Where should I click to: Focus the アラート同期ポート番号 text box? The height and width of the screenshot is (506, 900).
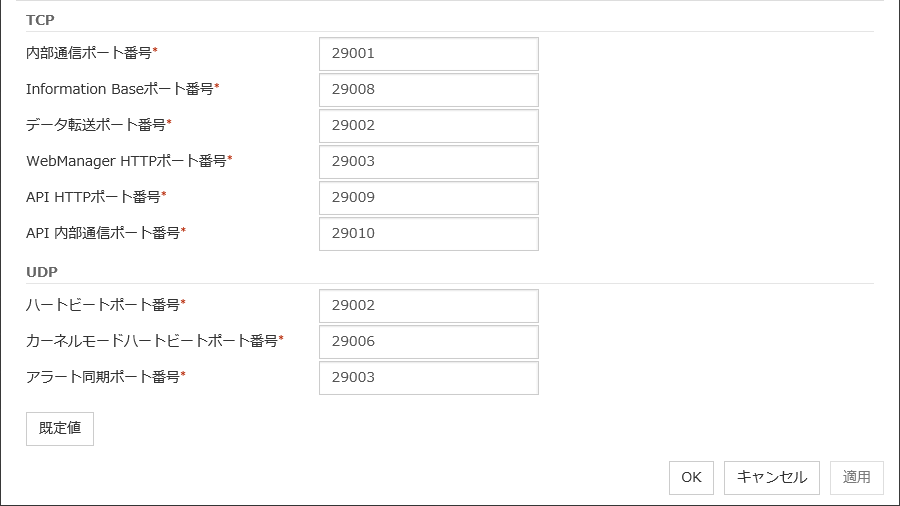428,378
